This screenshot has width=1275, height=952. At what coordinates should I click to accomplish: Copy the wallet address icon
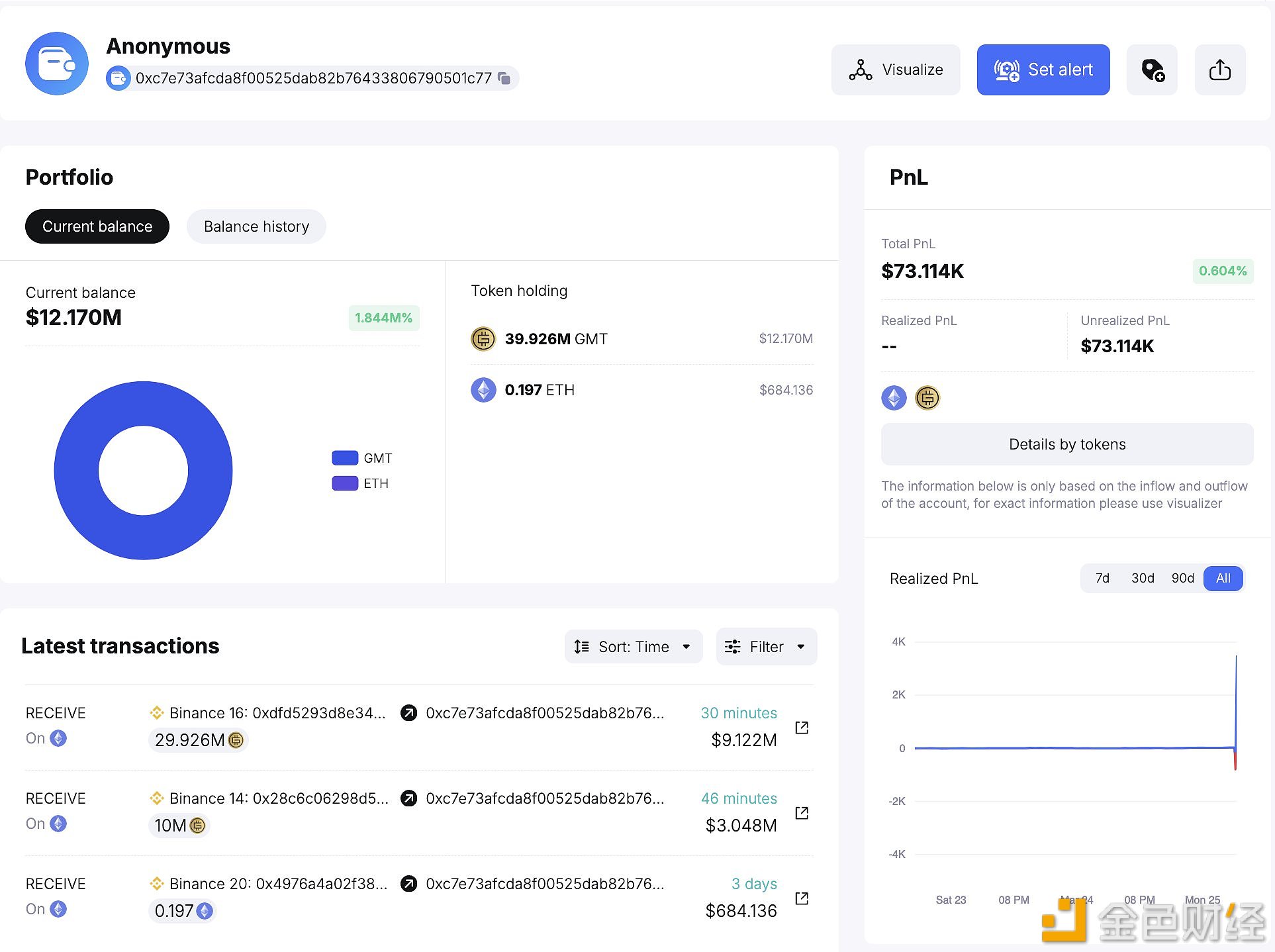pos(504,79)
